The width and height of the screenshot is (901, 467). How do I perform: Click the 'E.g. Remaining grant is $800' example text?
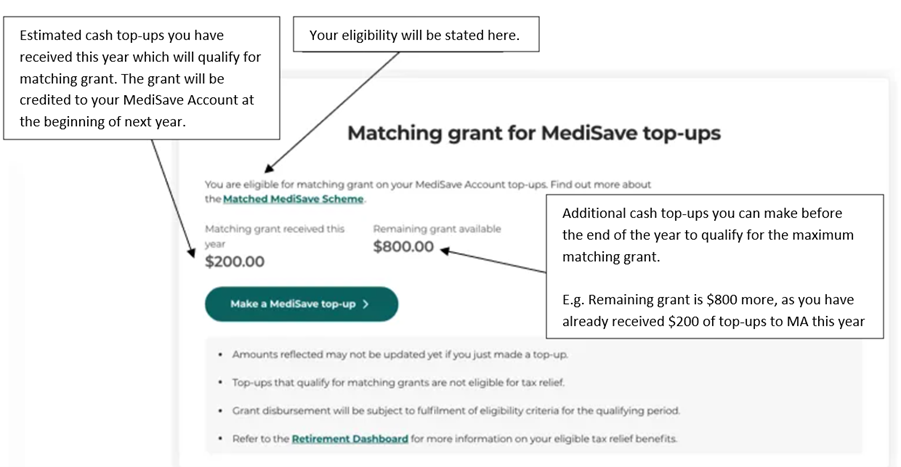(712, 309)
